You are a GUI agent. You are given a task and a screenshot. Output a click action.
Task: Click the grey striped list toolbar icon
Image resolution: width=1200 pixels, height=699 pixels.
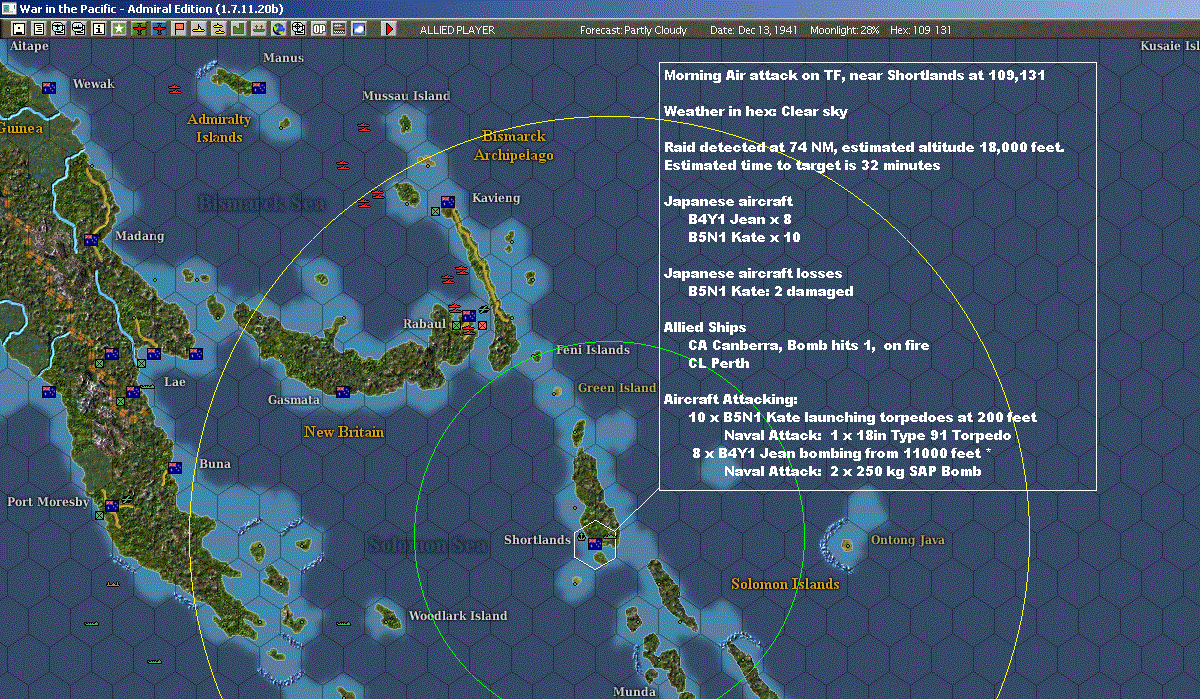[x=338, y=29]
